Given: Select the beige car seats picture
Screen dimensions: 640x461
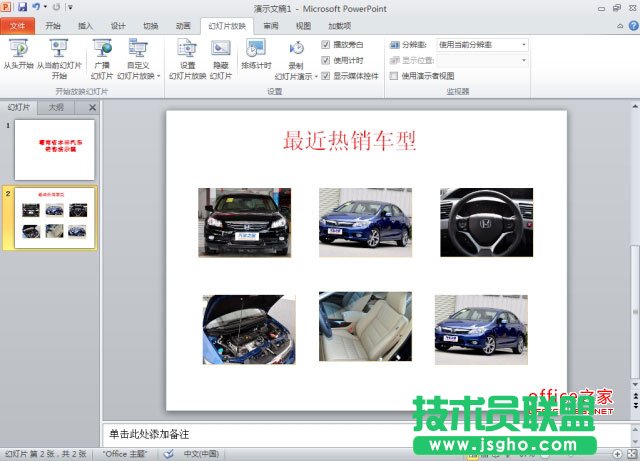Looking at the screenshot, I should [x=365, y=326].
